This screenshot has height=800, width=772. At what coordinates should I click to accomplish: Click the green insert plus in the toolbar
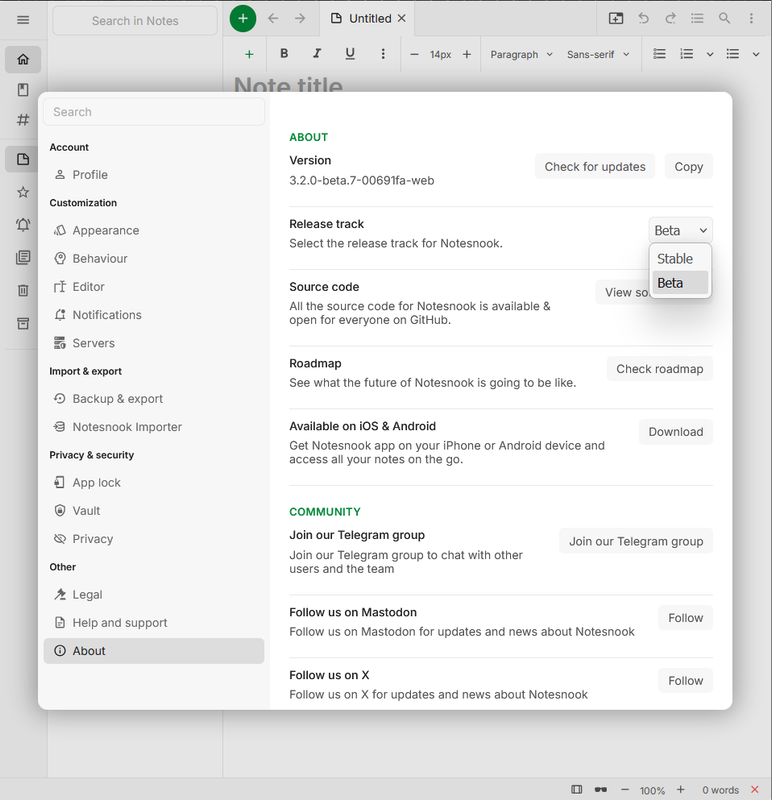[x=249, y=54]
